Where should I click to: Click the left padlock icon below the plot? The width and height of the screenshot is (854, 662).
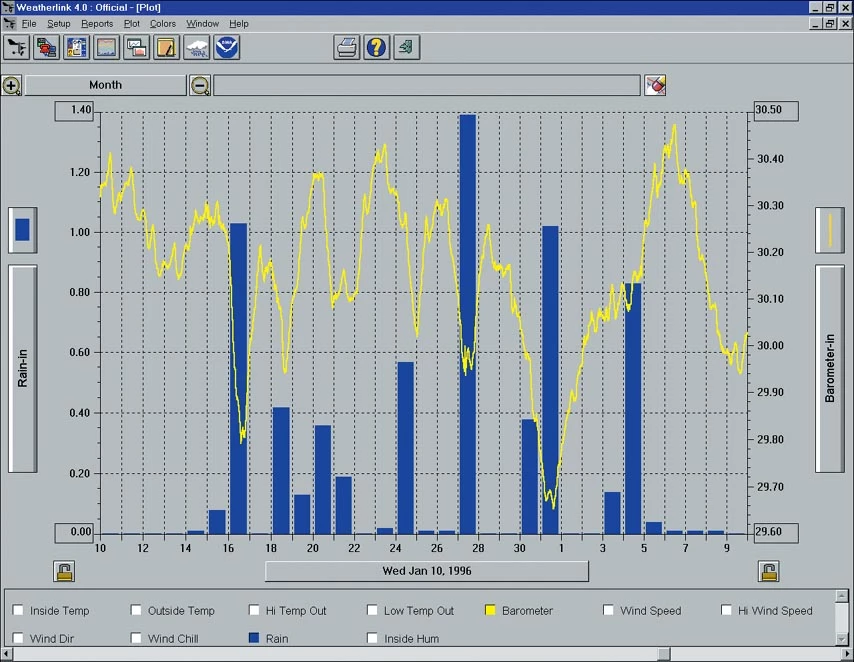click(x=64, y=572)
